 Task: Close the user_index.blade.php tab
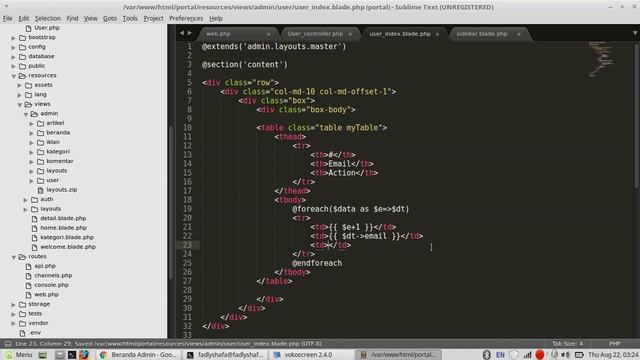[x=438, y=34]
